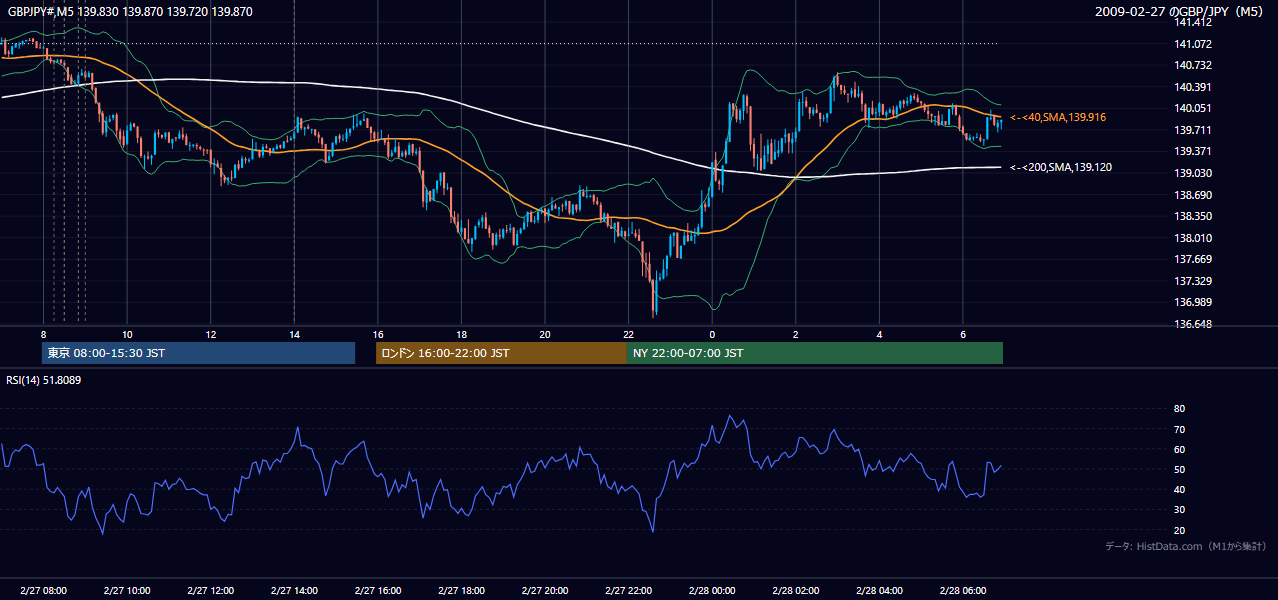Click the price axis value 139.030
1278x600 pixels.
point(1194,173)
